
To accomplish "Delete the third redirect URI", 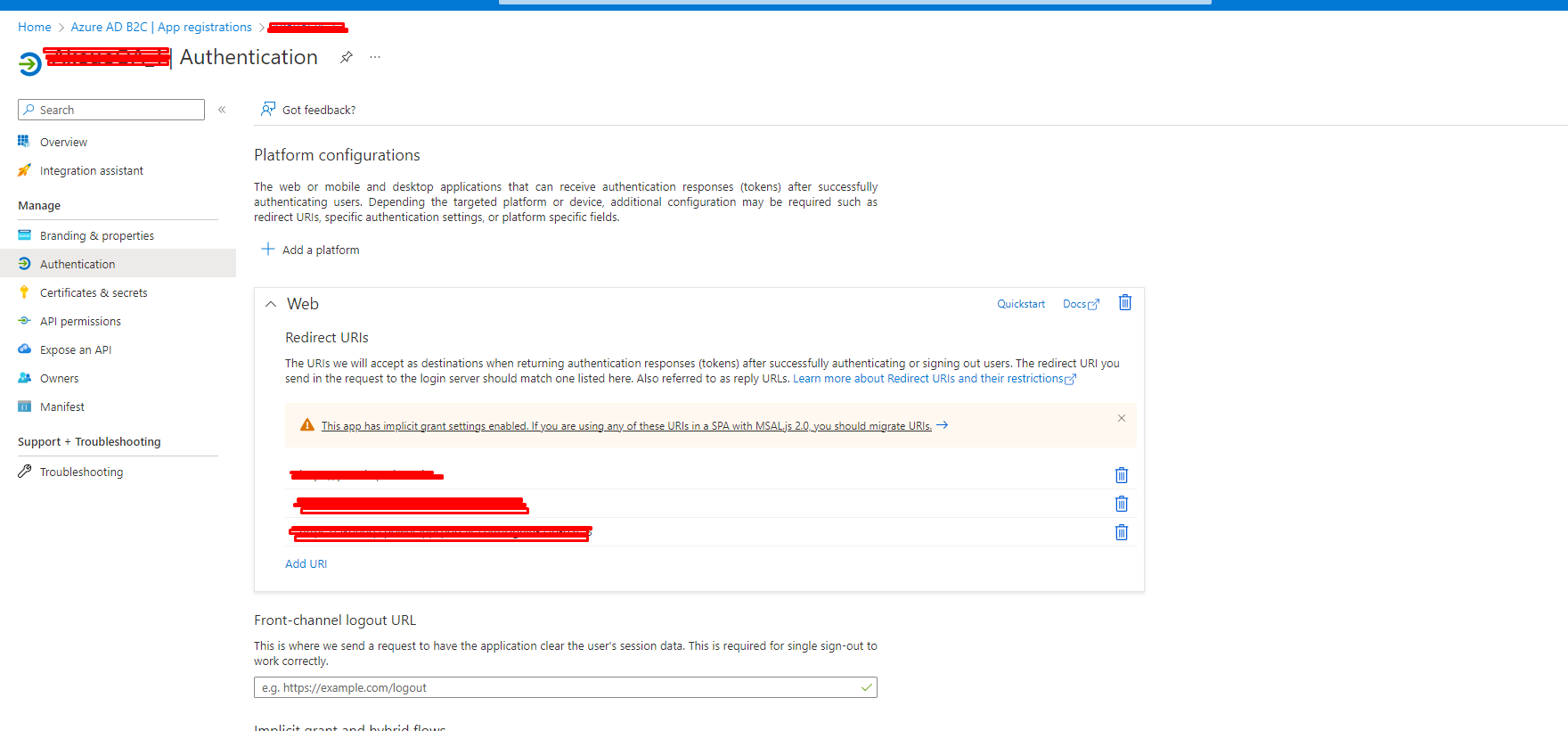I will coord(1122,532).
